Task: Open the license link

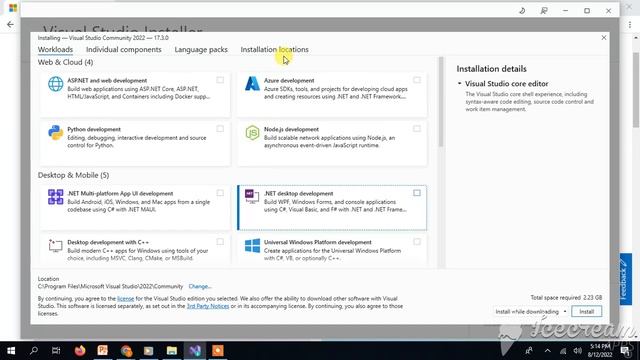Action: pos(125,299)
